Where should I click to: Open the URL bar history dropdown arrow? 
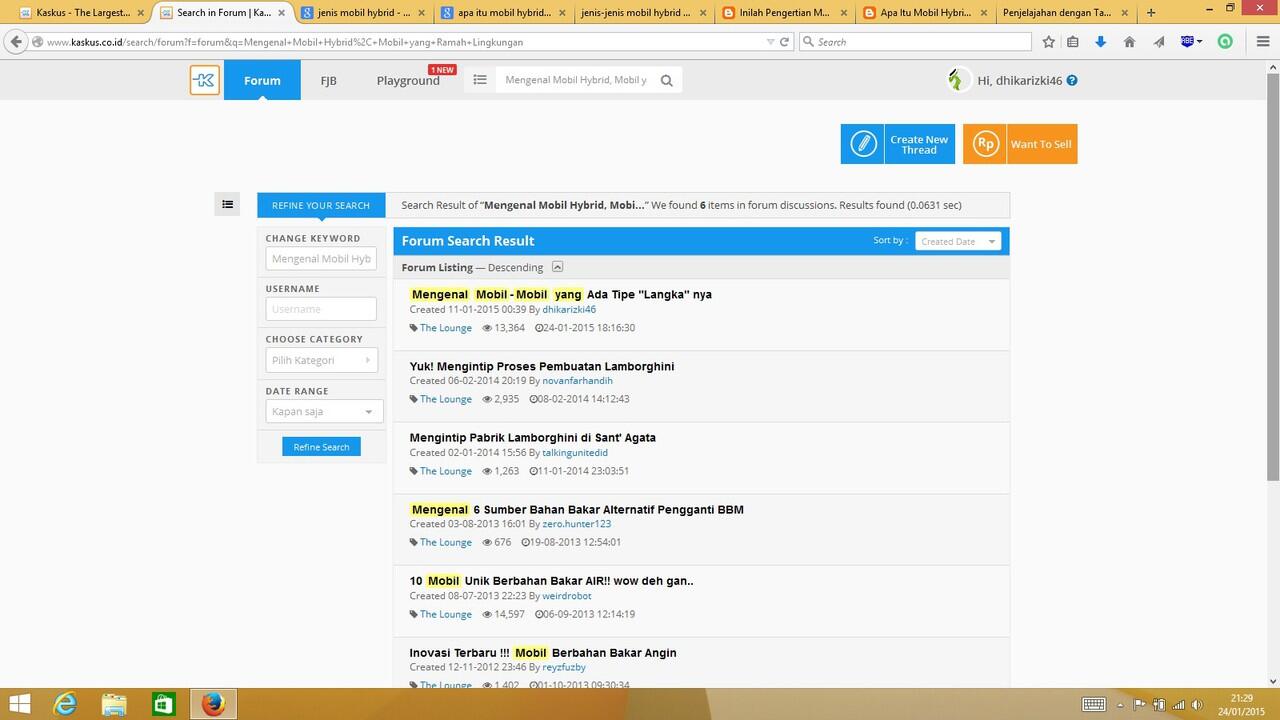(770, 42)
